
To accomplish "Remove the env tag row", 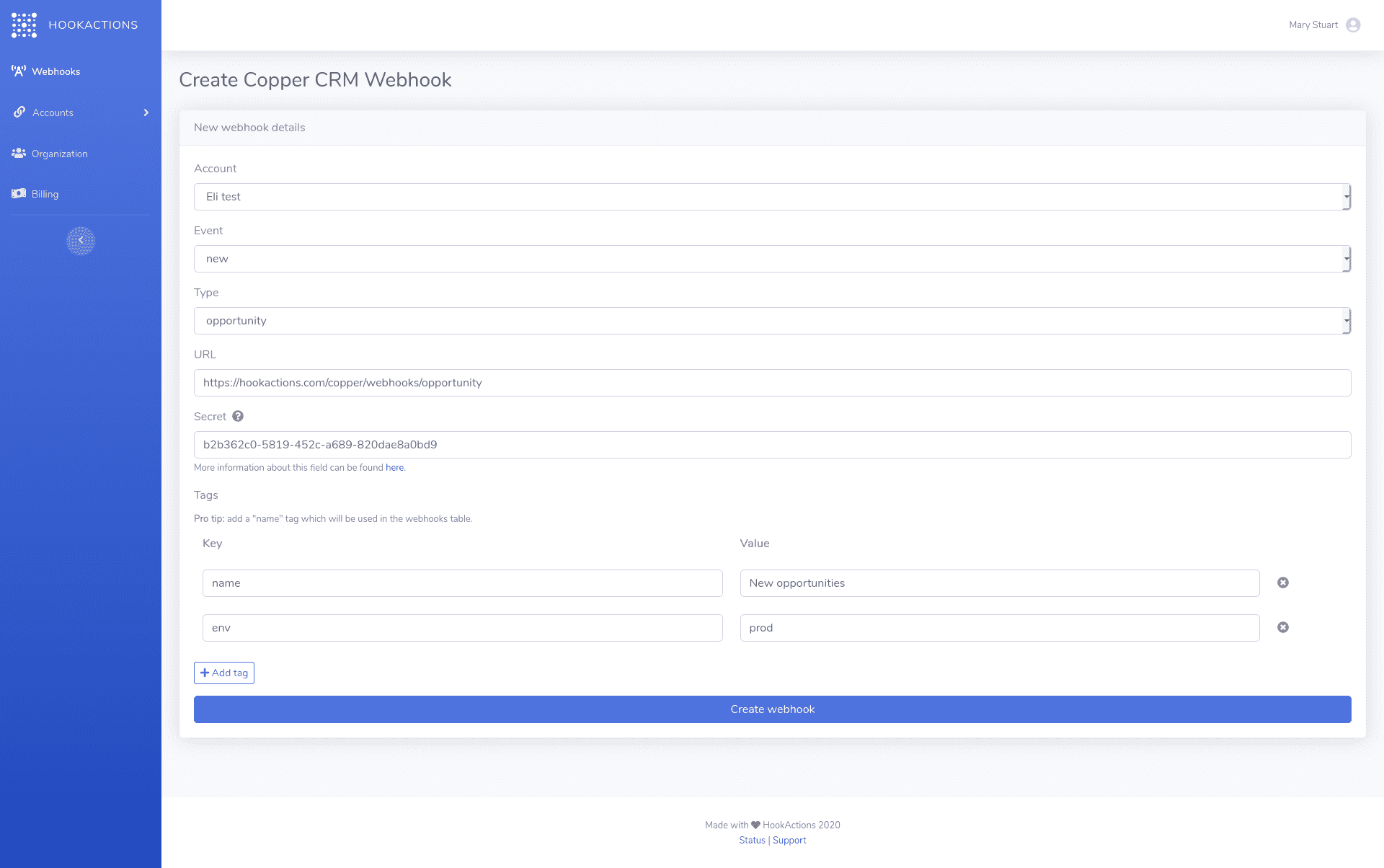I will coord(1283,627).
